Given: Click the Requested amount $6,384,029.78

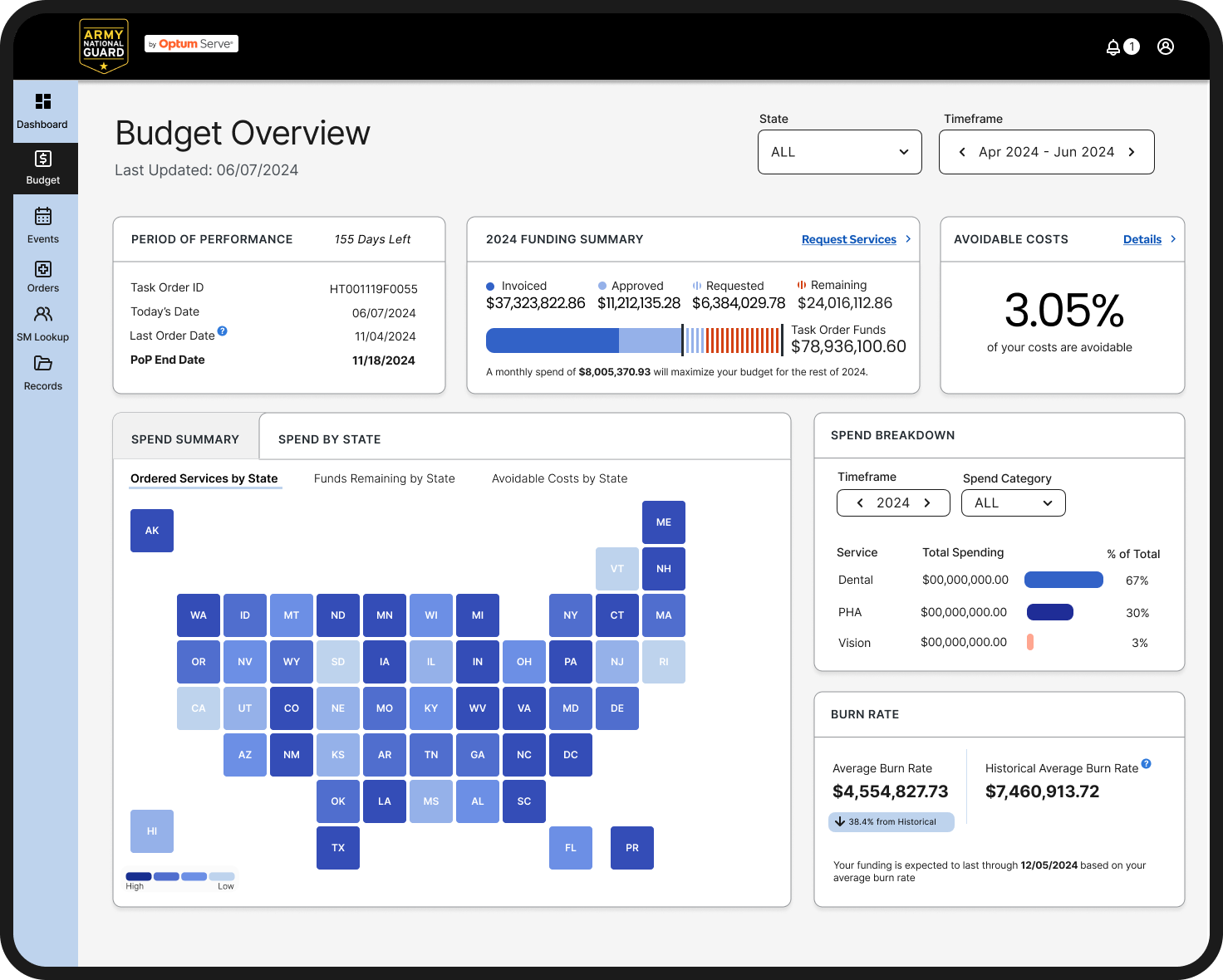Looking at the screenshot, I should [739, 303].
